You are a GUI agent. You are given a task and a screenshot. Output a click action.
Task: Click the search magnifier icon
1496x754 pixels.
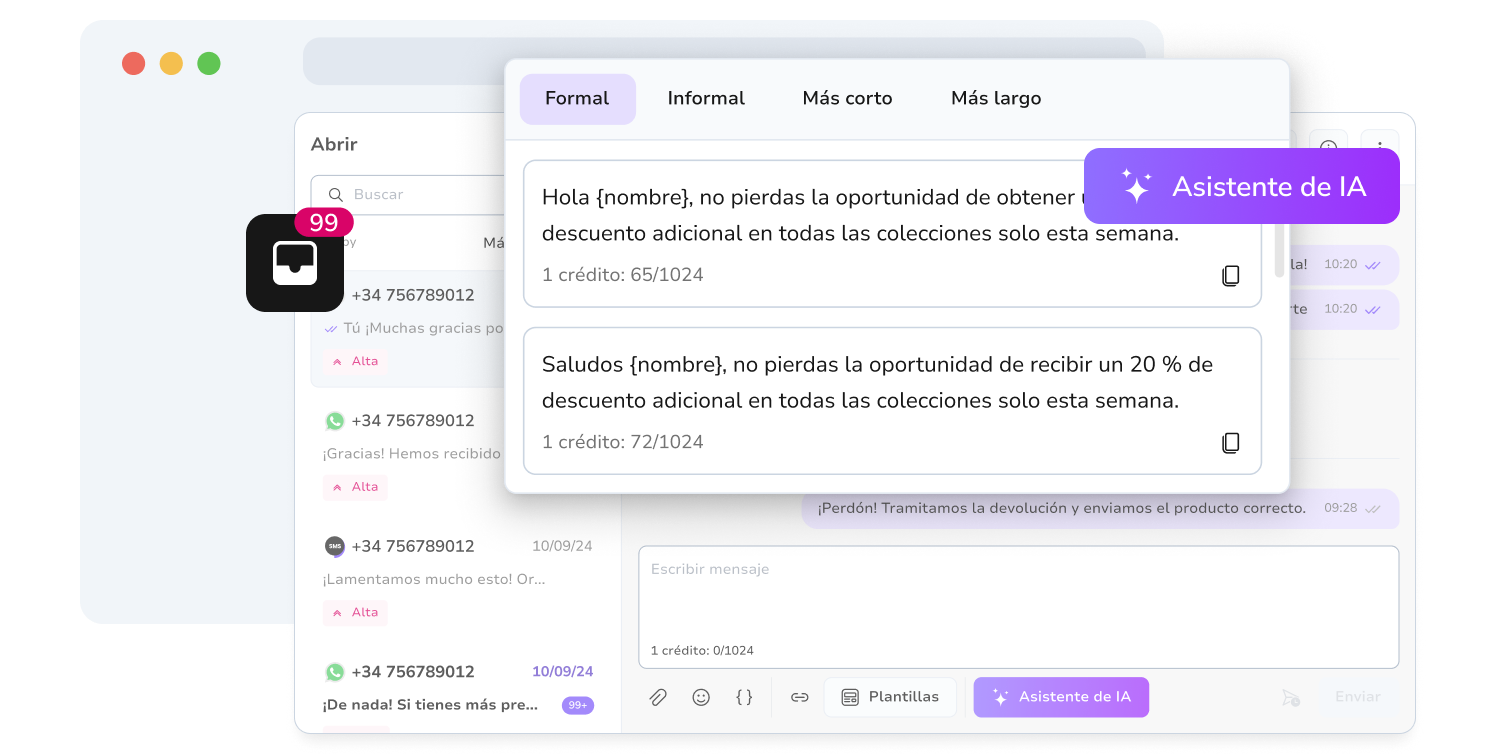click(x=335, y=195)
